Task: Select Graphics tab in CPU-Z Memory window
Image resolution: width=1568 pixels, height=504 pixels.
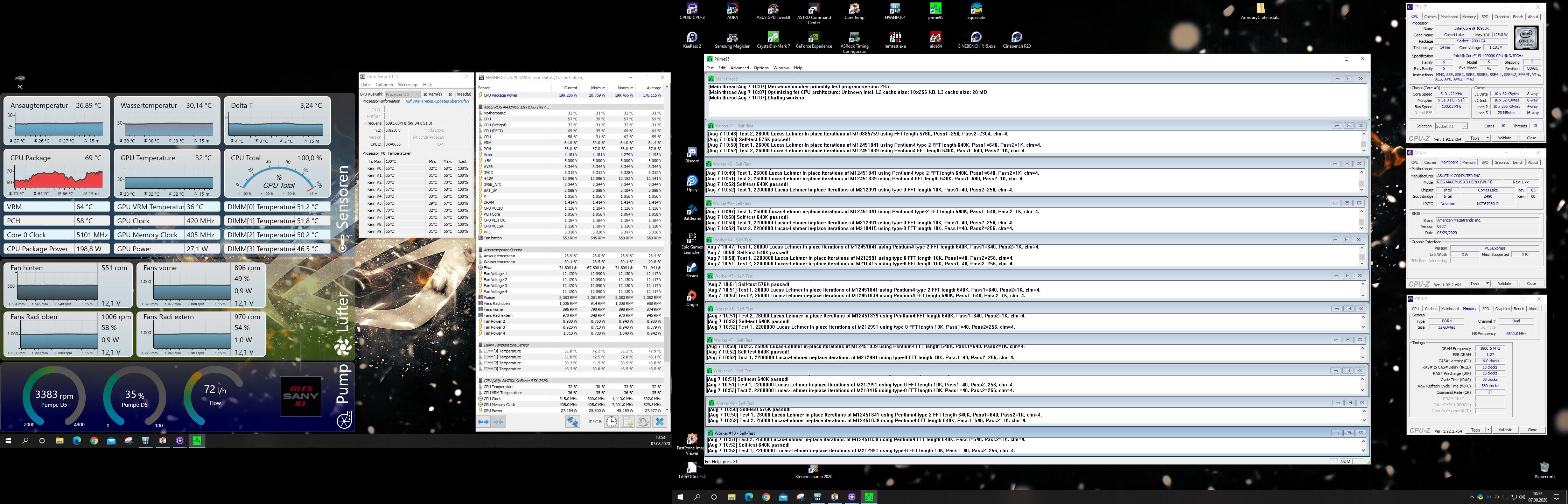Action: [1502, 309]
